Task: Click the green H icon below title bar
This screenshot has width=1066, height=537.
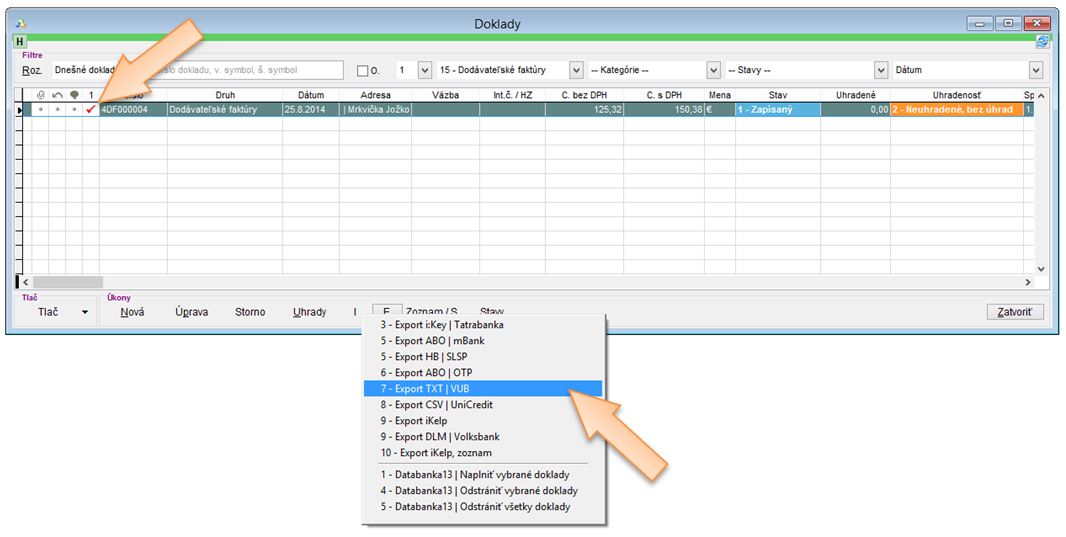Action: (20, 42)
